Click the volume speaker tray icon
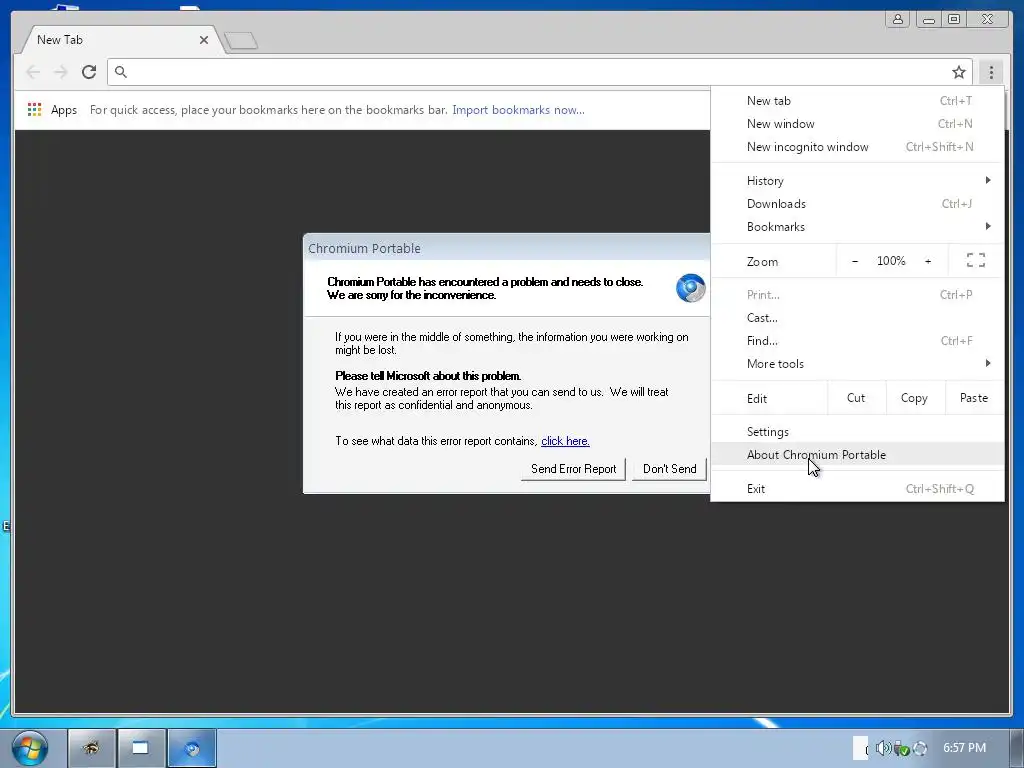The width and height of the screenshot is (1024, 768). coord(883,748)
